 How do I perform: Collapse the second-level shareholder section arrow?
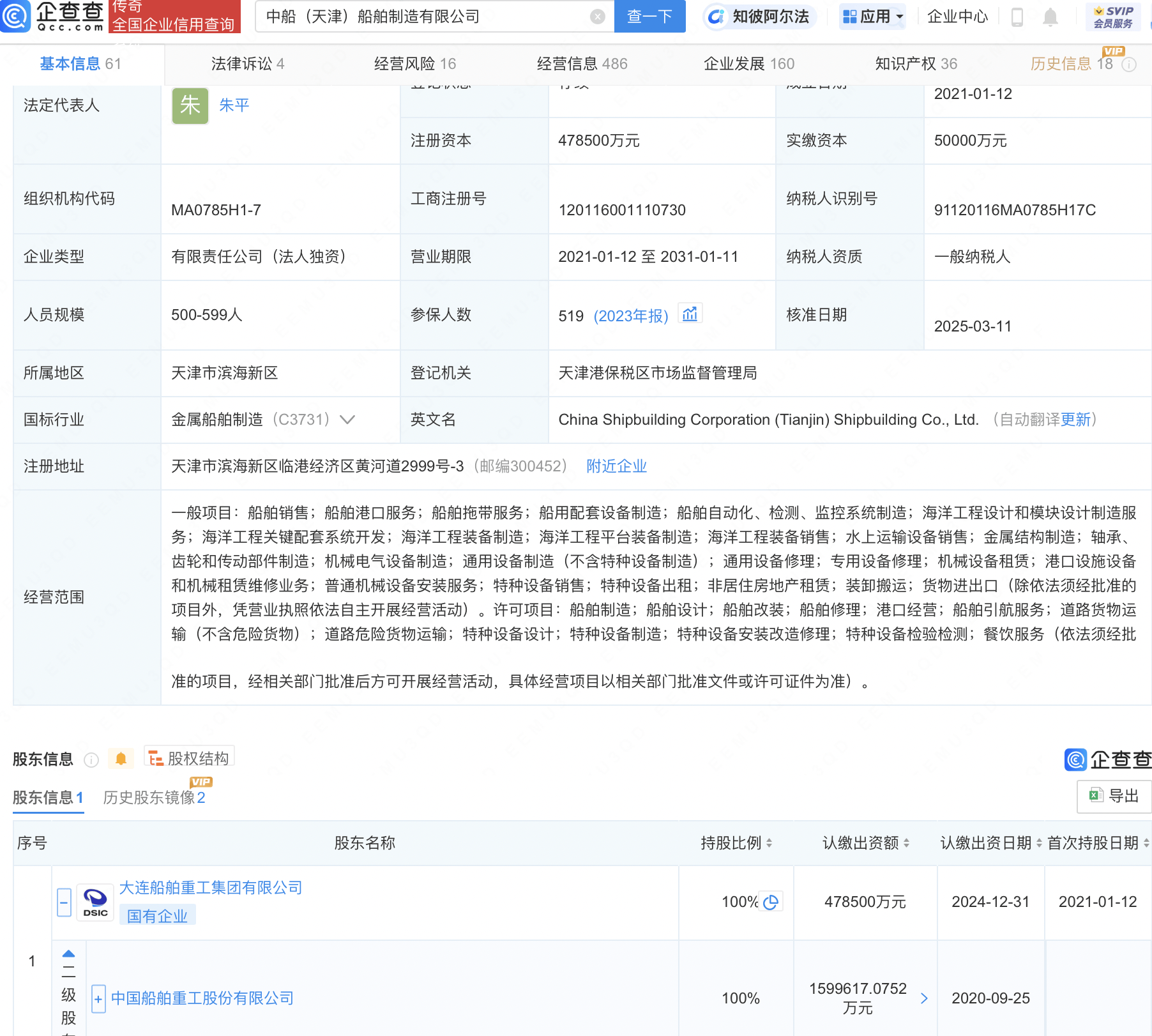tap(68, 954)
